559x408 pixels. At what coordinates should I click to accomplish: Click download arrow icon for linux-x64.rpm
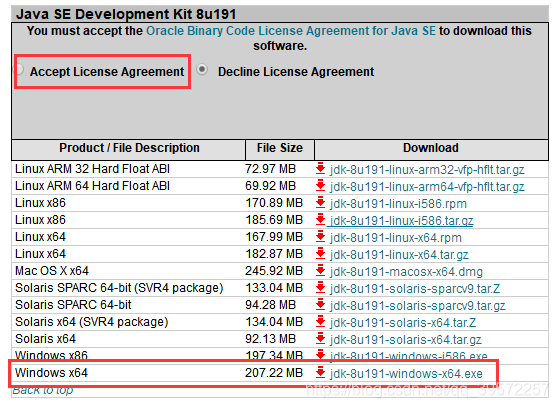(x=320, y=236)
